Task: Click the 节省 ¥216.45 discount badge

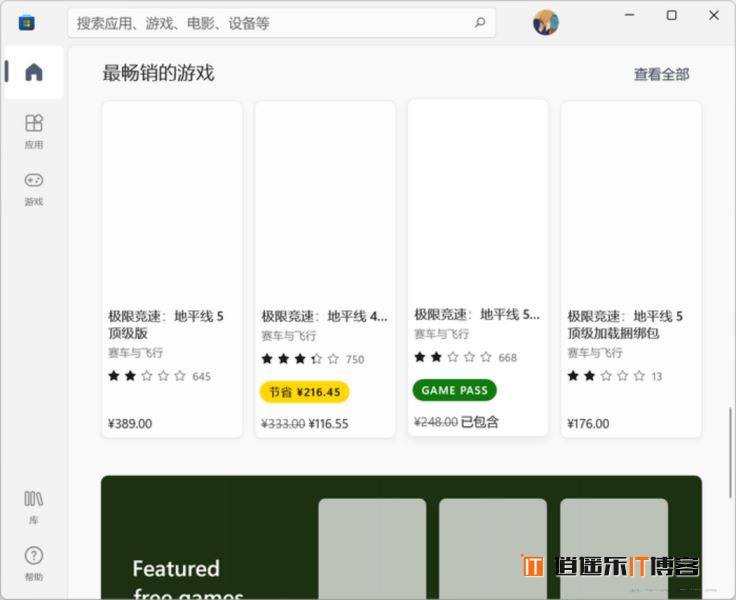Action: (x=305, y=392)
